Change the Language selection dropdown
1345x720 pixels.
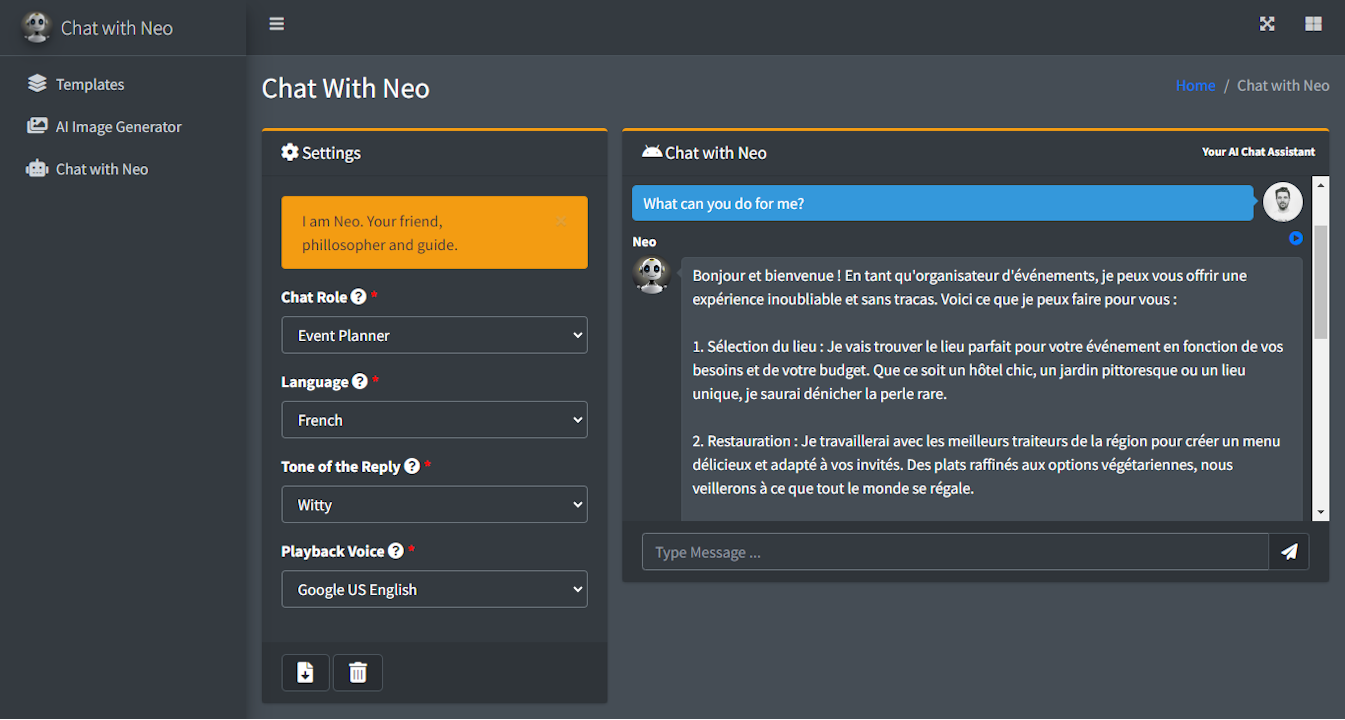pos(434,419)
